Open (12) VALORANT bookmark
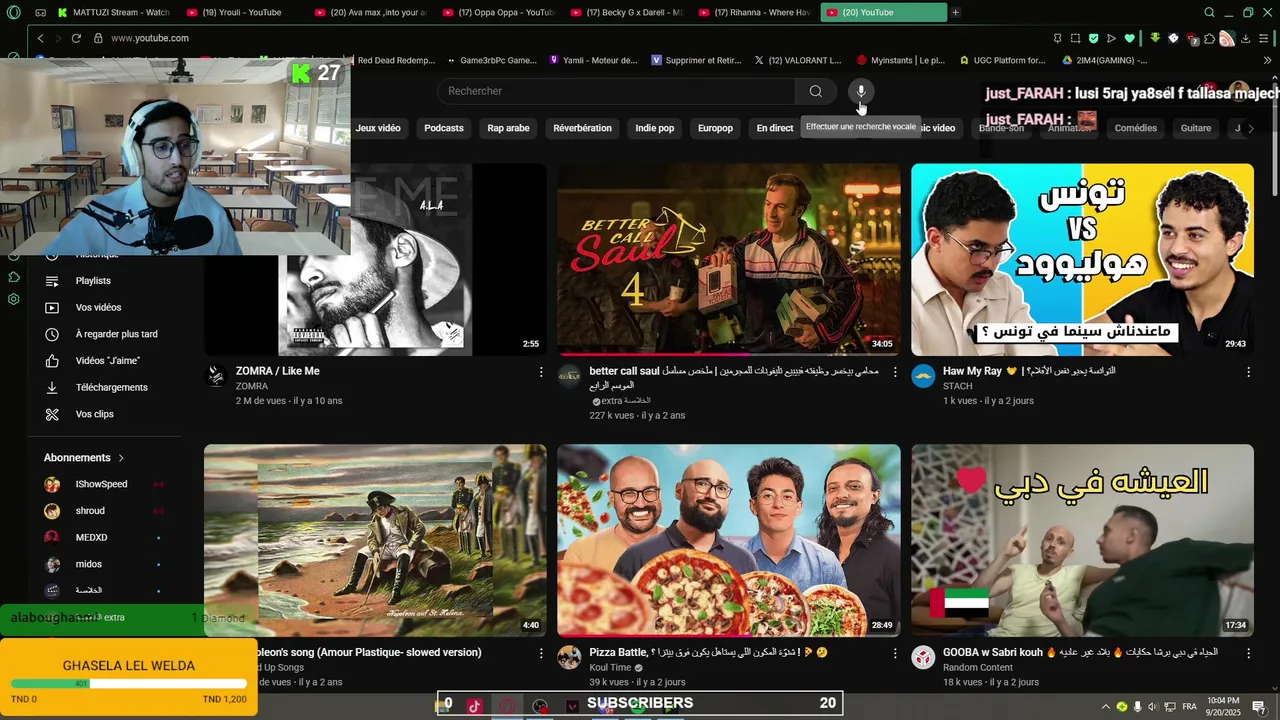 coord(798,60)
